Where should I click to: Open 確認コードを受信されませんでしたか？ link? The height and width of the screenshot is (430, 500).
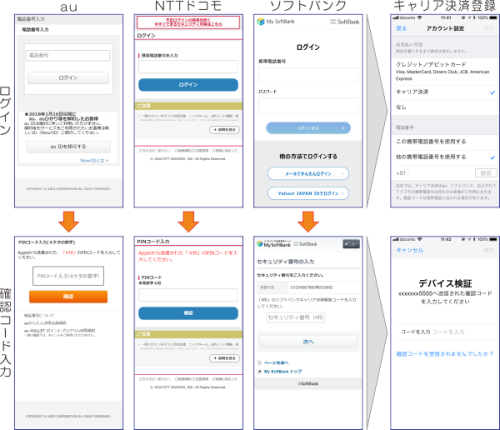pos(445,354)
